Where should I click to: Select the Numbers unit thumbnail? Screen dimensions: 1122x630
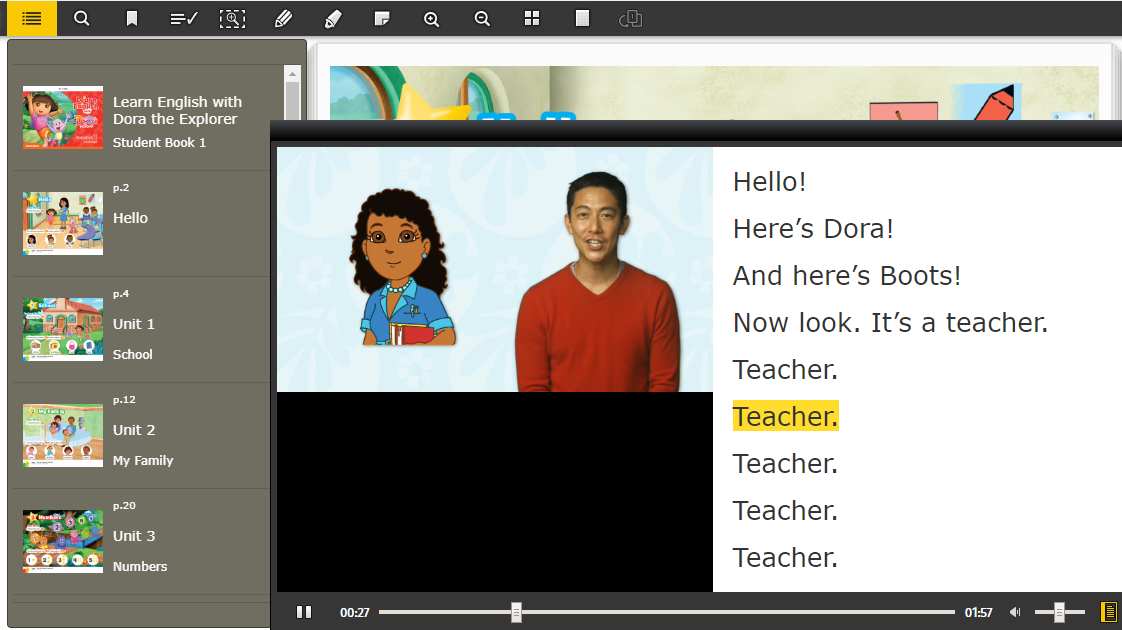(x=63, y=541)
